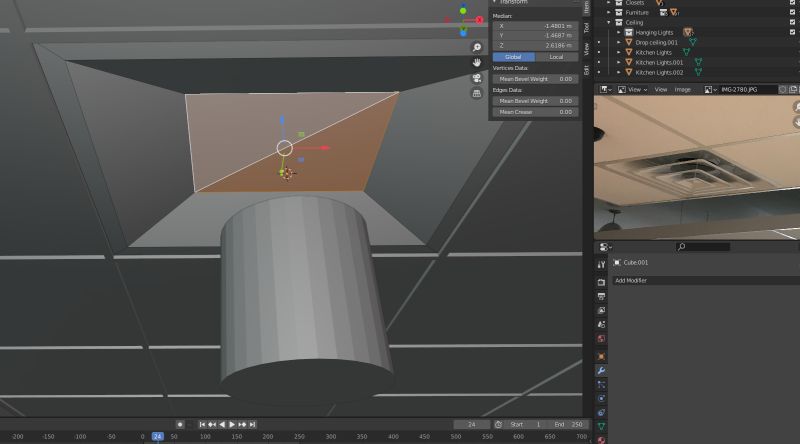Click the properties search field

703,247
